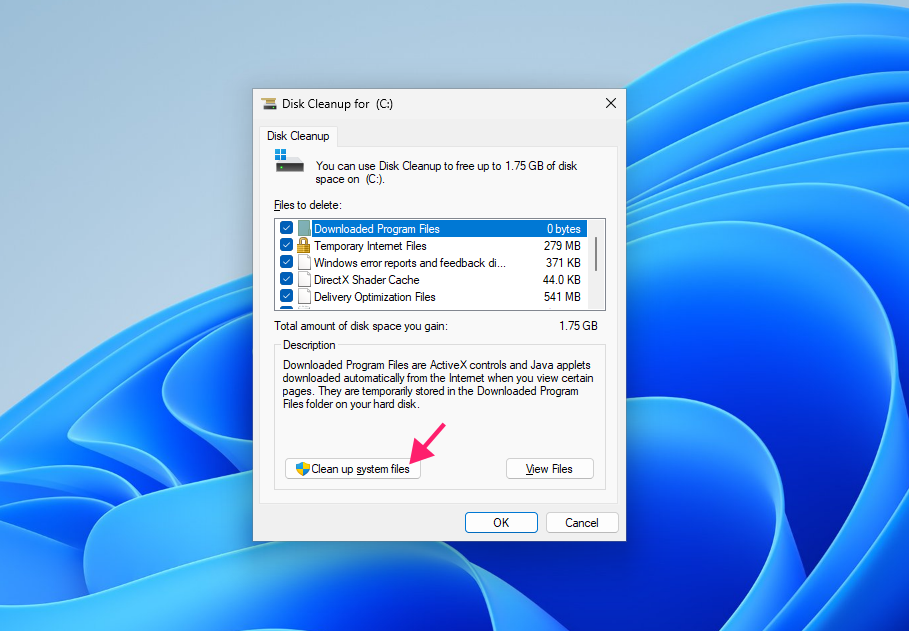Click the 'Total amount of disk space you gain:' label
This screenshot has width=909, height=631.
pos(361,326)
